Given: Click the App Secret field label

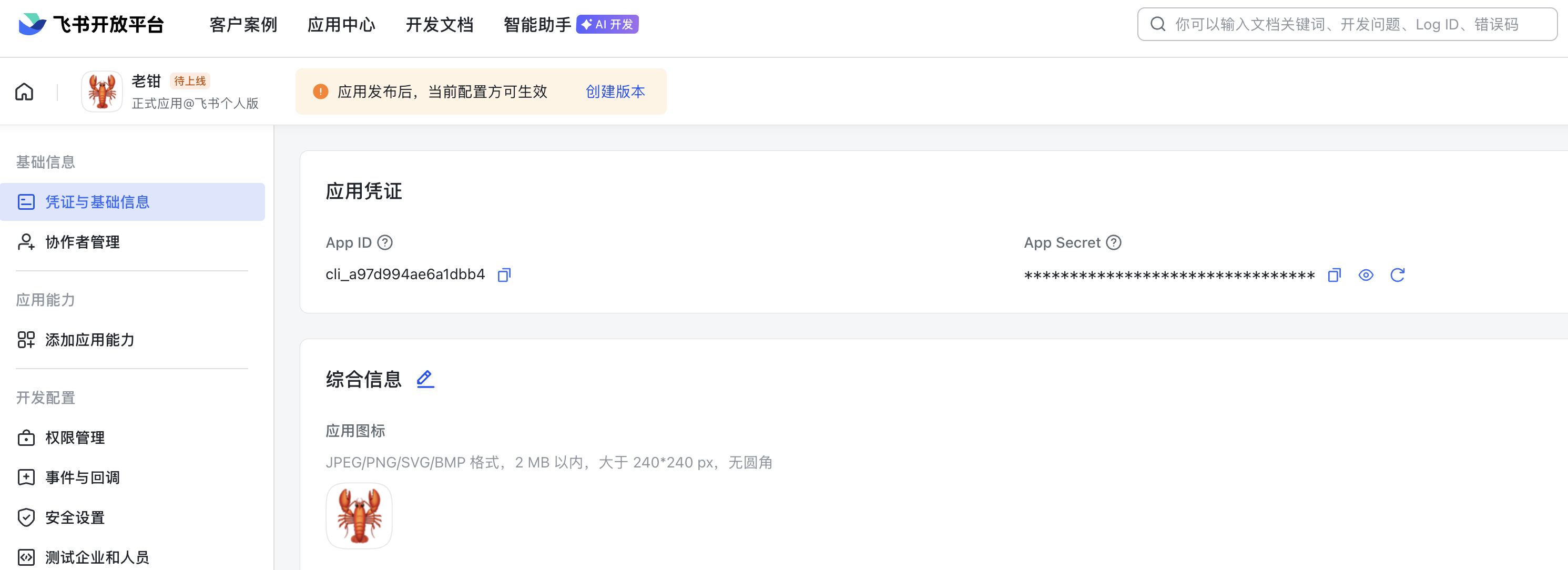Looking at the screenshot, I should (1062, 243).
